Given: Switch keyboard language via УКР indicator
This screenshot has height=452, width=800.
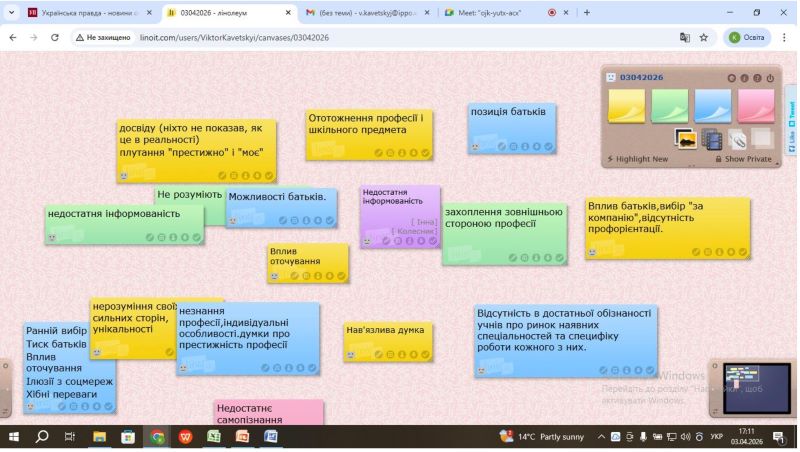Looking at the screenshot, I should [716, 437].
